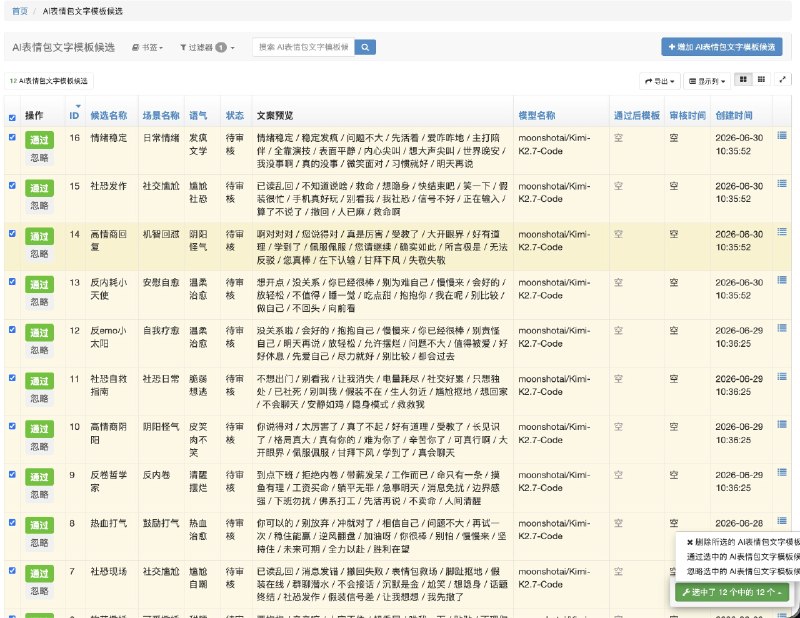The height and width of the screenshot is (618, 800).
Task: Click 通过 button for row 13
Action: [39, 285]
